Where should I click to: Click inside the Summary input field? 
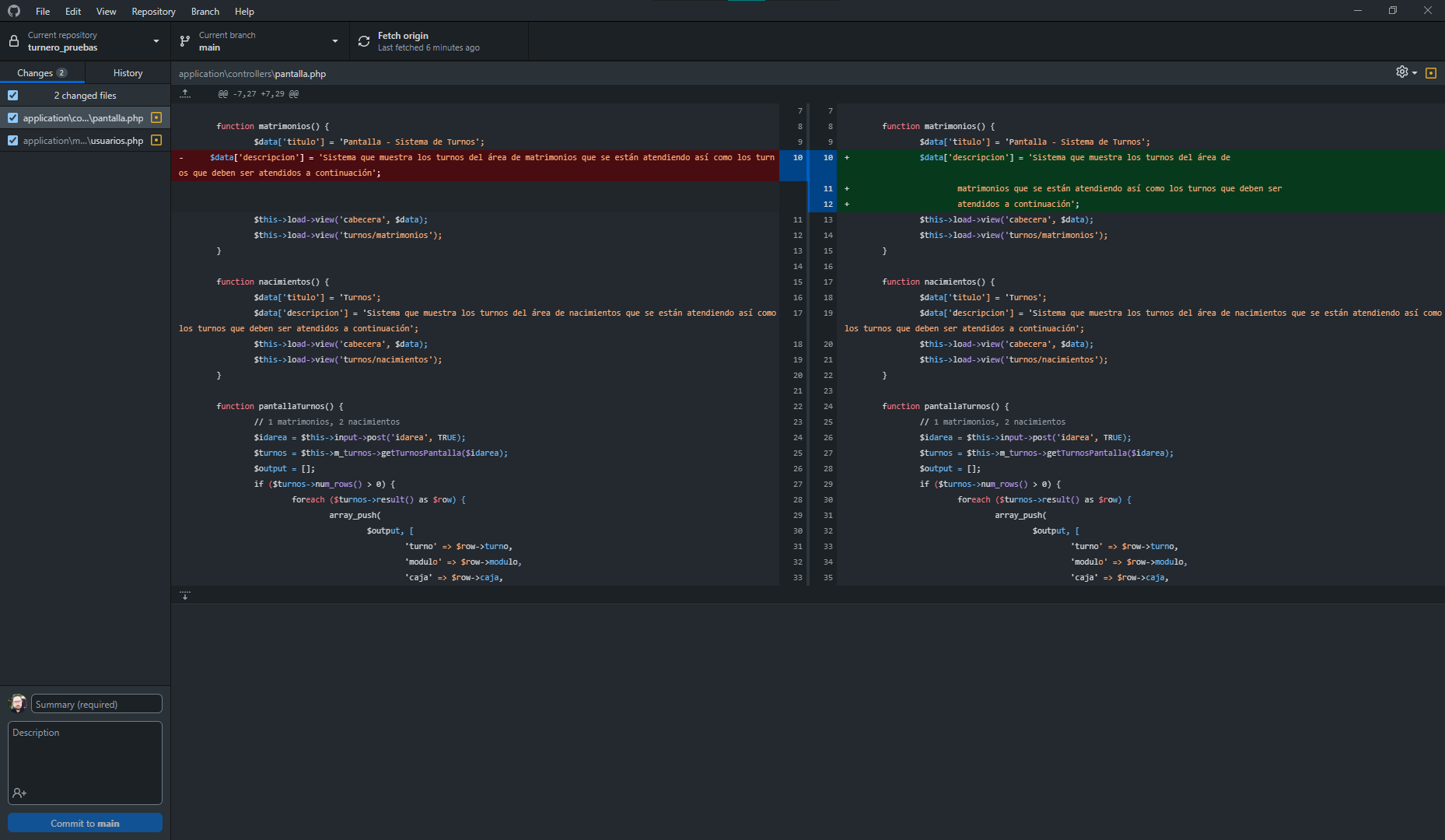tap(96, 704)
